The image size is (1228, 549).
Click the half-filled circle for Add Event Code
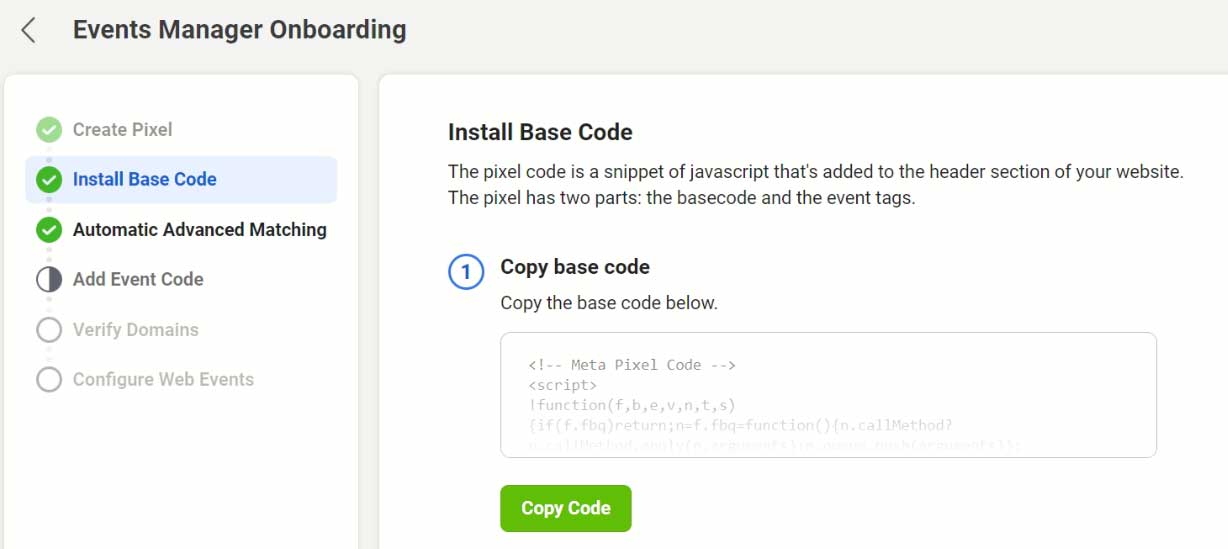point(49,280)
